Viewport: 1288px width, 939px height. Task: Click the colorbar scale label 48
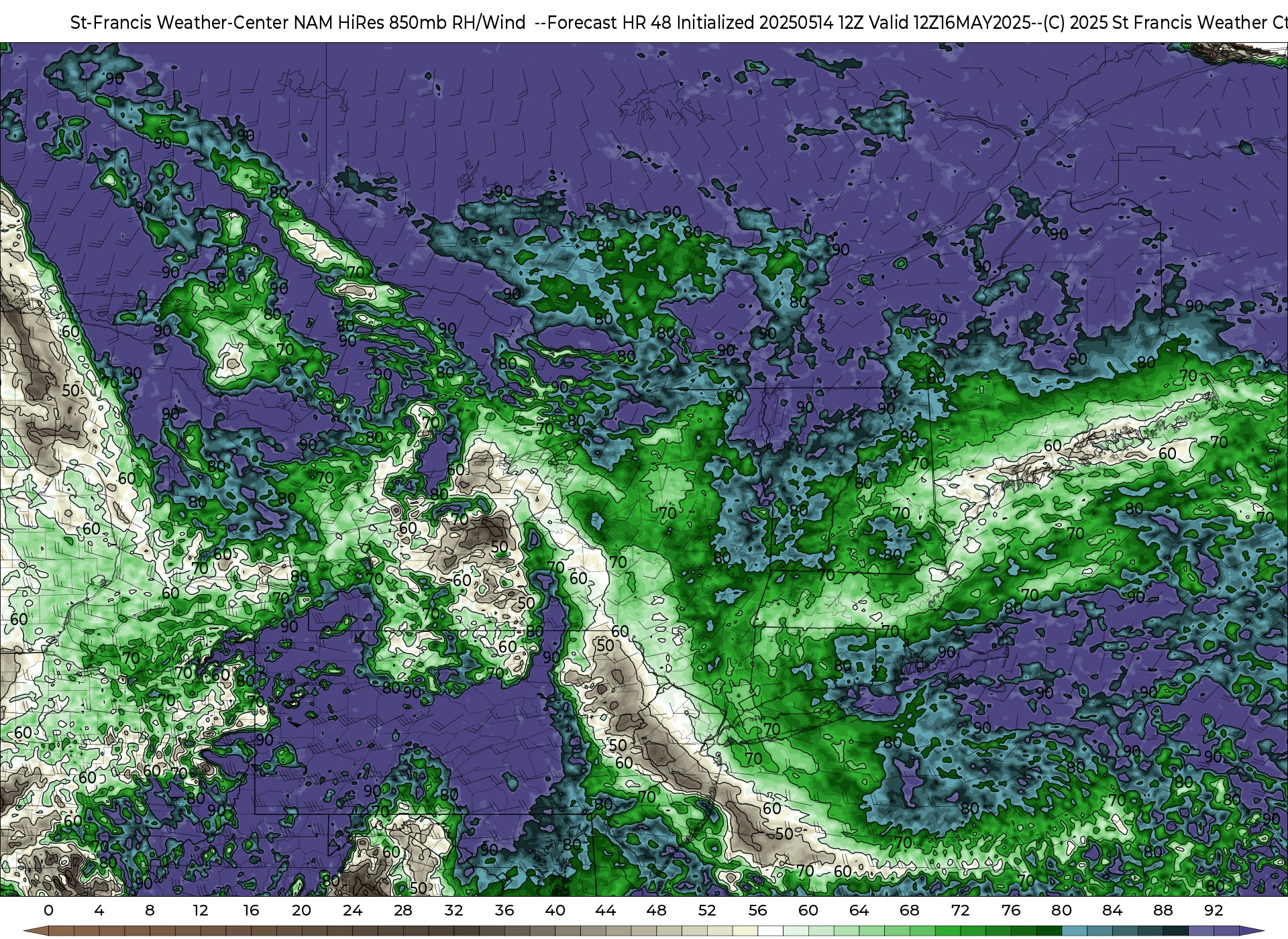pyautogui.click(x=656, y=910)
